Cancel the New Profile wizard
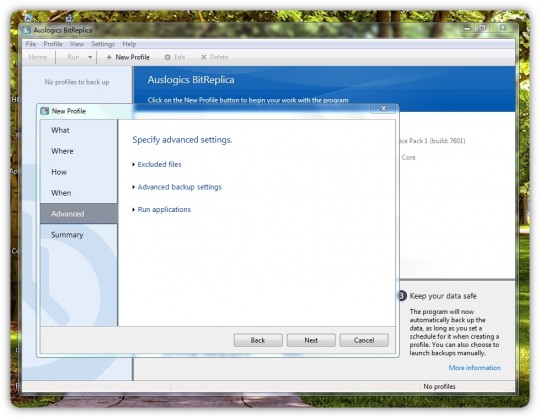The width and height of the screenshot is (540, 418). click(x=364, y=340)
